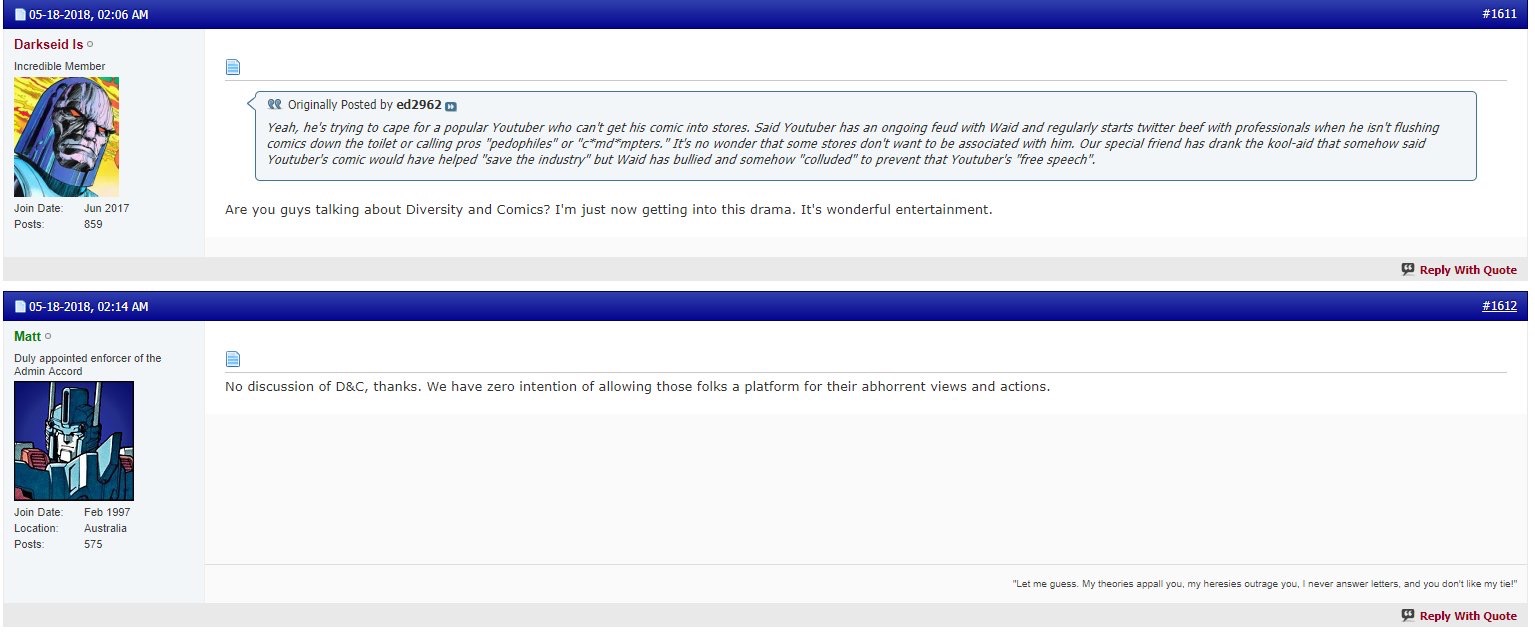Click the online status dot beside Matt
The height and width of the screenshot is (634, 1535).
48,337
